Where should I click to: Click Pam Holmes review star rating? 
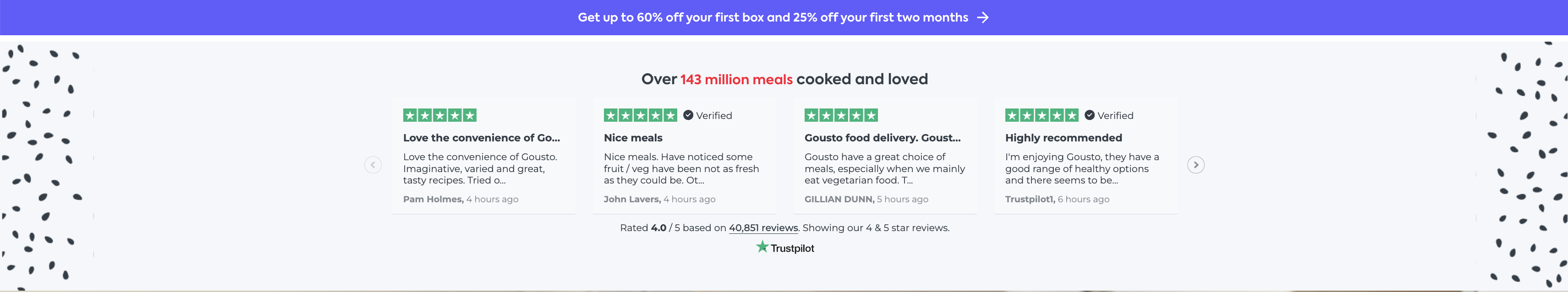pos(439,116)
